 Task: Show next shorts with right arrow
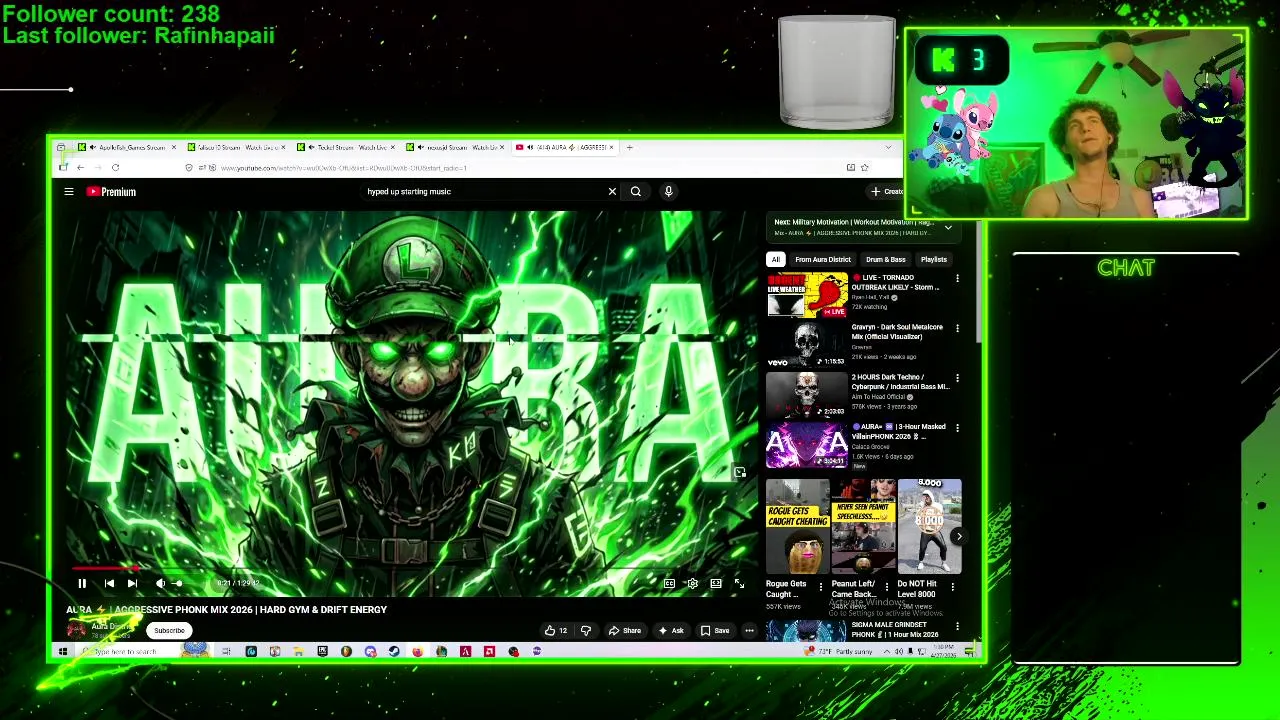958,537
